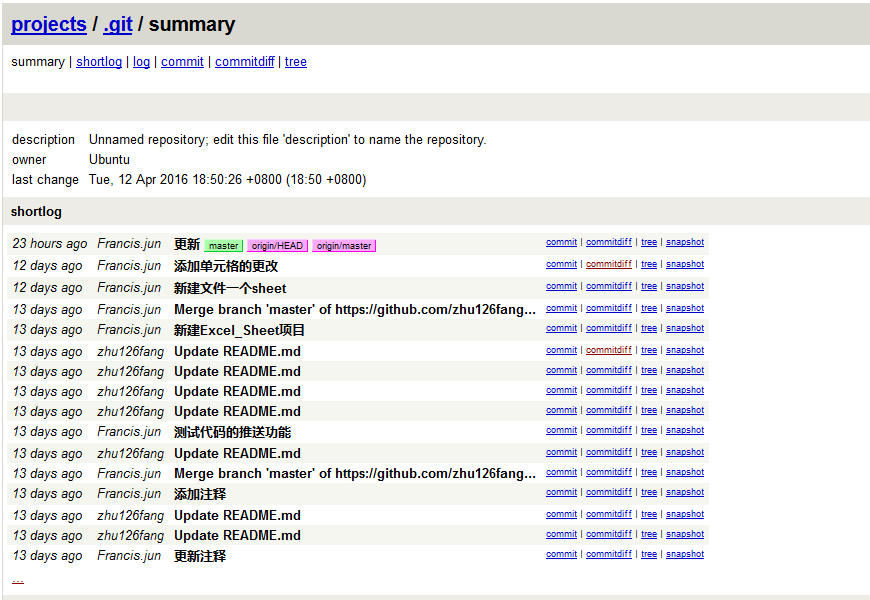Screen dimensions: 870x600
Task: Download snapshot of the 更新 commit
Action: (x=685, y=242)
